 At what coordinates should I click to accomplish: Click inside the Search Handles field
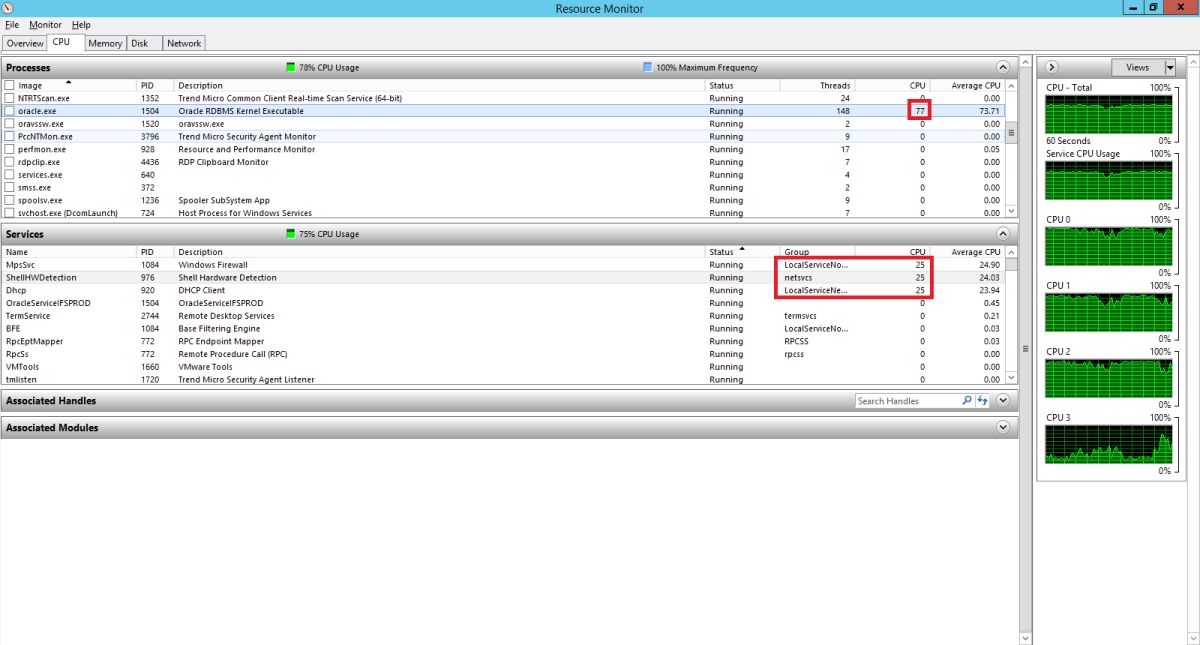point(908,401)
